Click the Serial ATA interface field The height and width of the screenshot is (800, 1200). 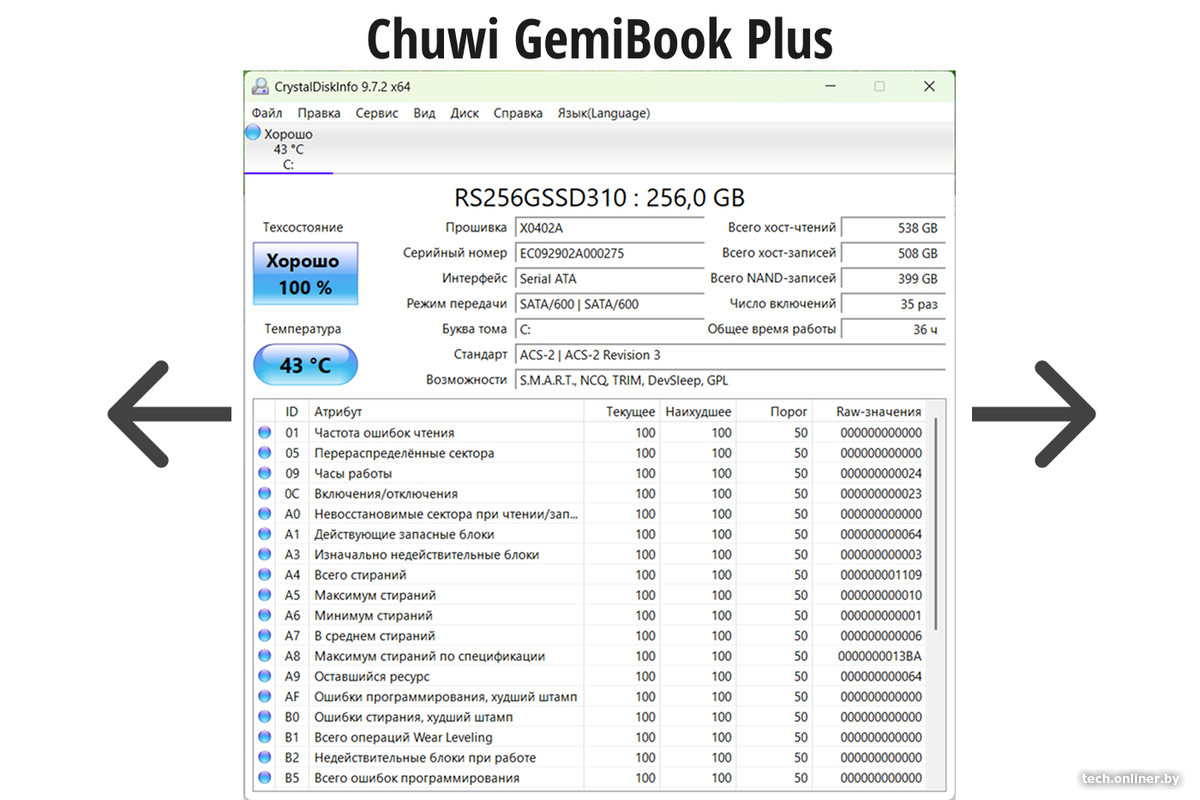[x=609, y=279]
